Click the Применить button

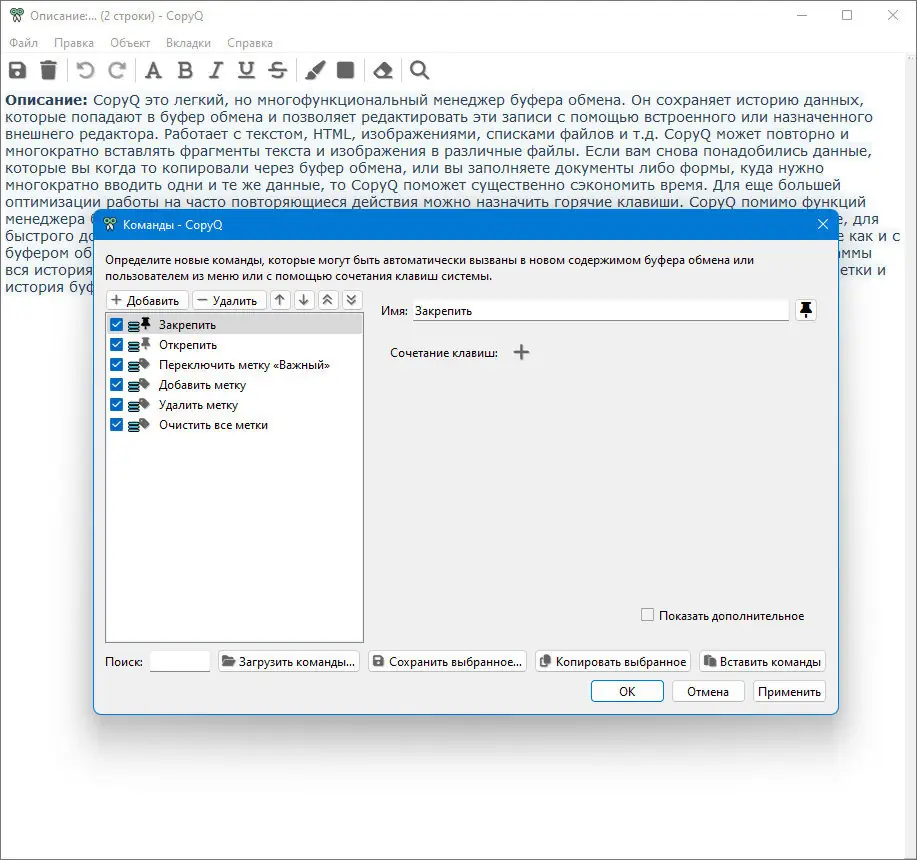(x=790, y=691)
